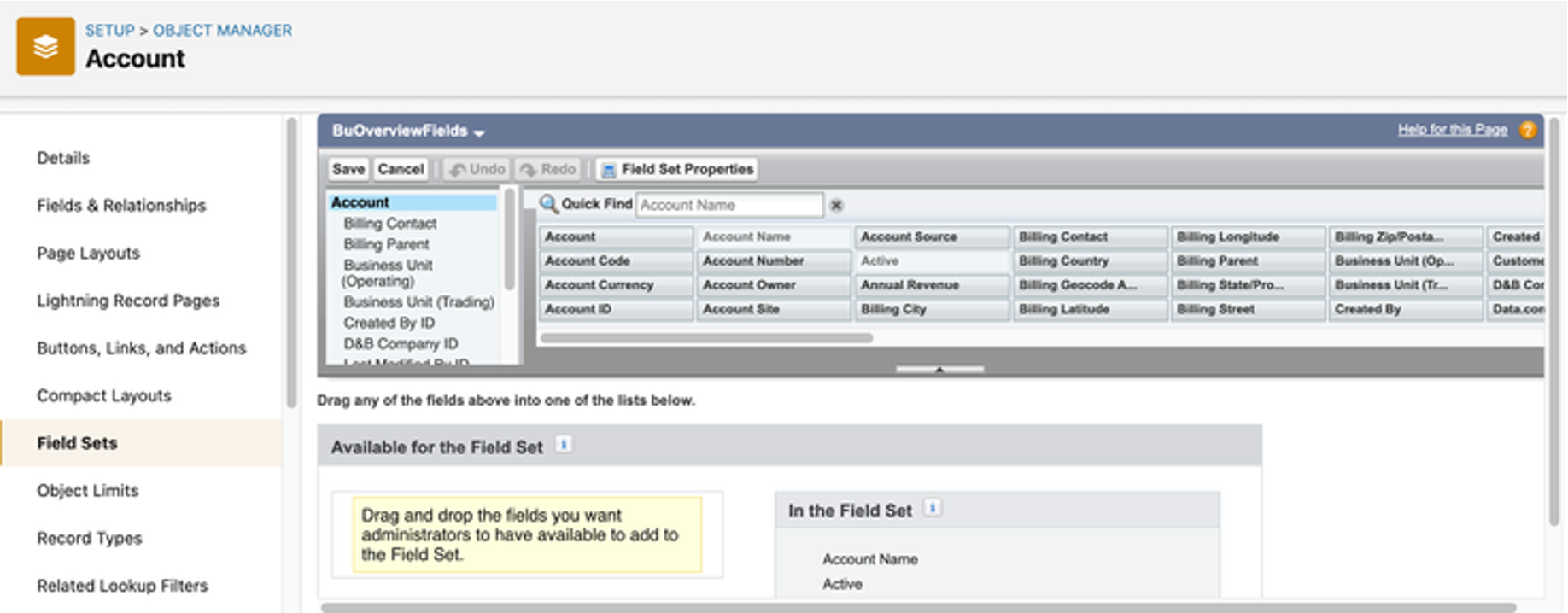The image size is (1568, 613).
Task: Click the Billing Zip/Posta... field tile
Action: click(1406, 237)
